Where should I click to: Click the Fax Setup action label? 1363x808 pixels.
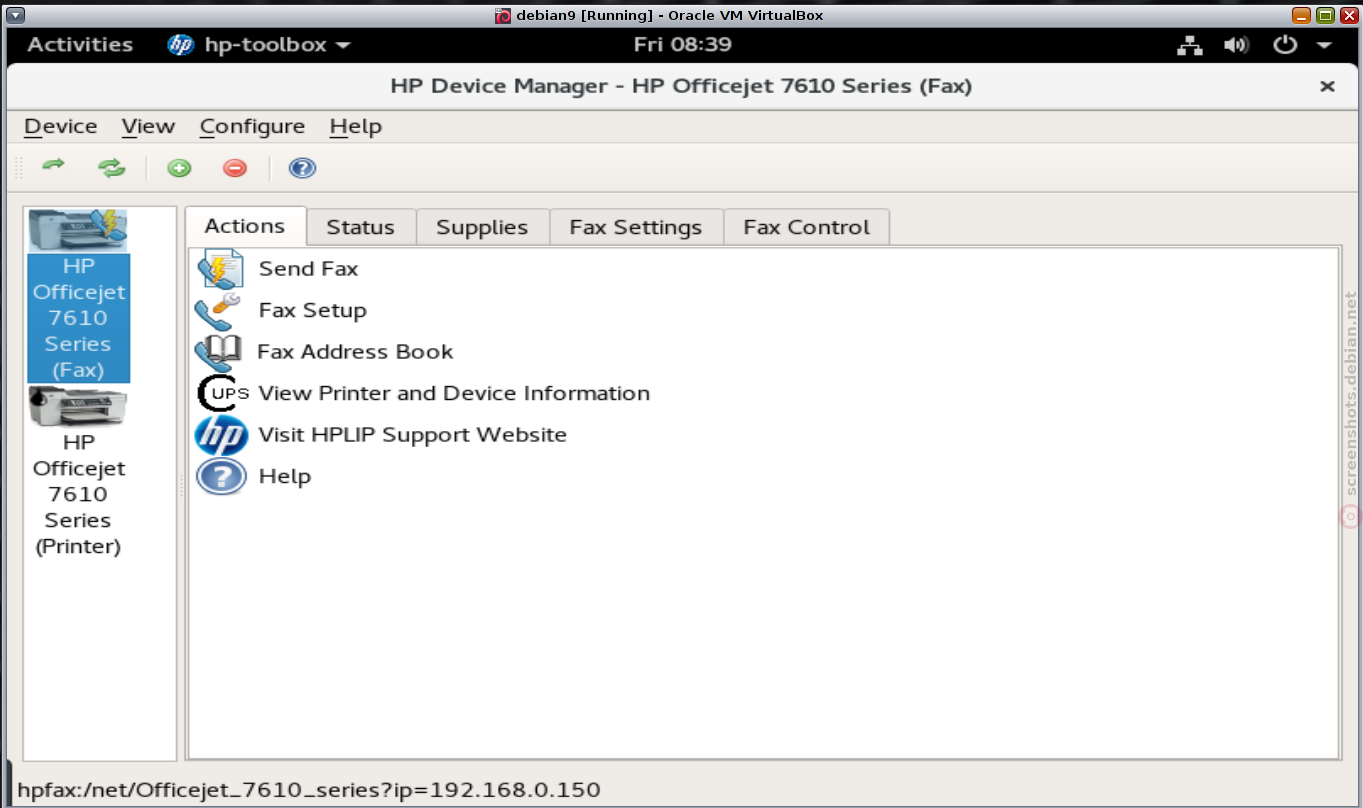(312, 311)
